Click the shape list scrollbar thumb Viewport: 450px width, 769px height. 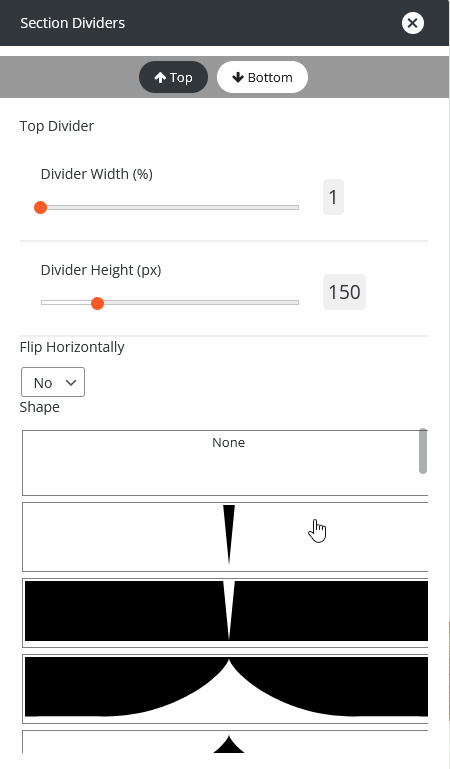click(x=423, y=451)
